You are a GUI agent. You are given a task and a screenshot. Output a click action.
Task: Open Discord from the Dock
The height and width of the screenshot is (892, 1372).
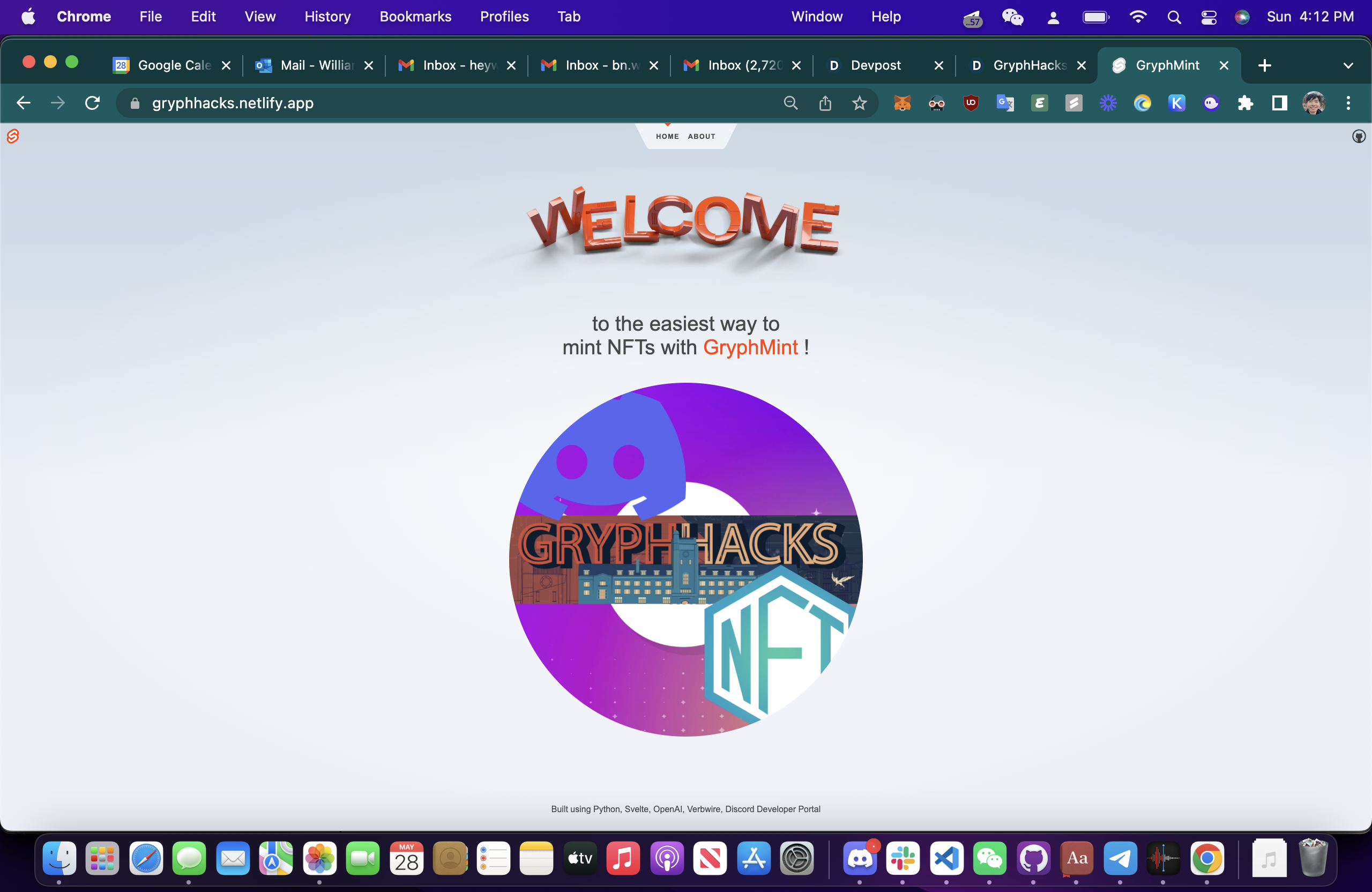click(860, 859)
